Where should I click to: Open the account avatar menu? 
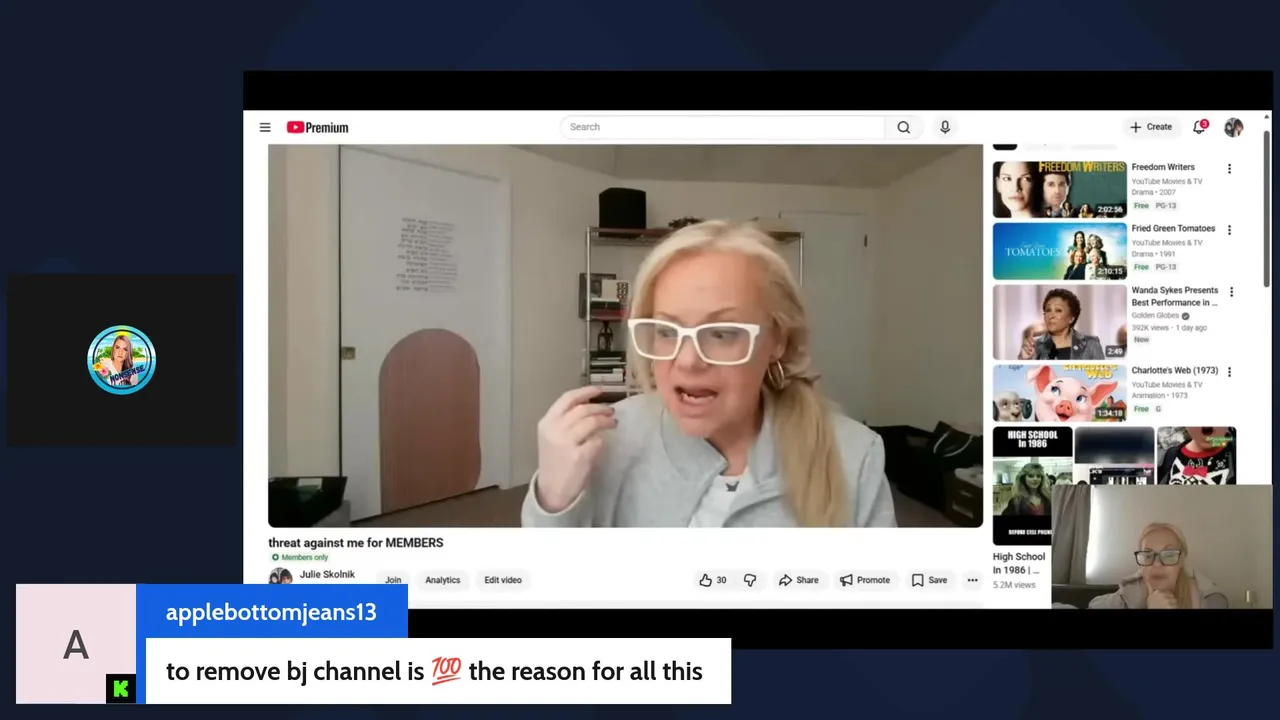[x=1234, y=127]
